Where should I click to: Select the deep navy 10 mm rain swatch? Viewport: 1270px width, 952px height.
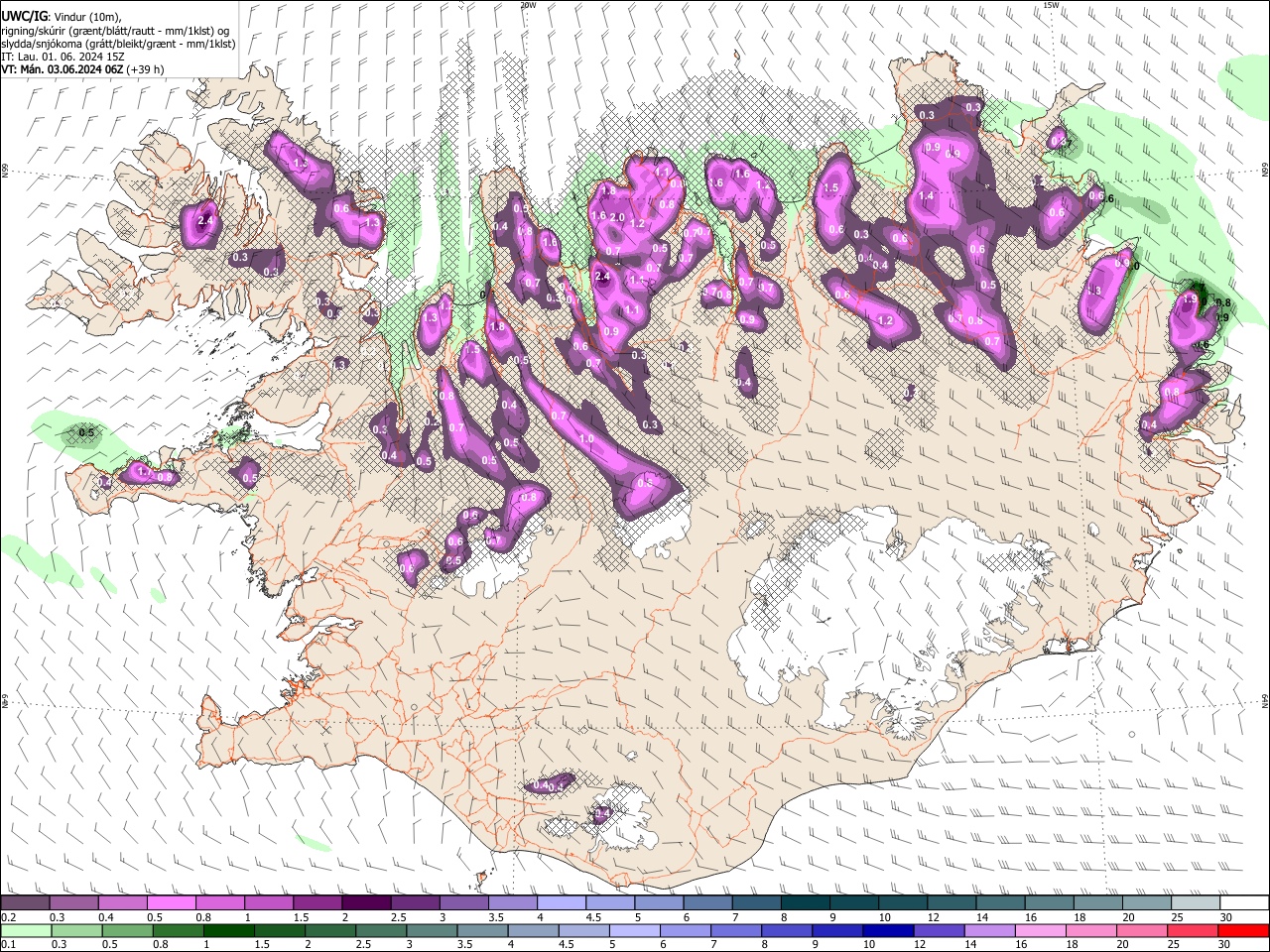tap(889, 930)
